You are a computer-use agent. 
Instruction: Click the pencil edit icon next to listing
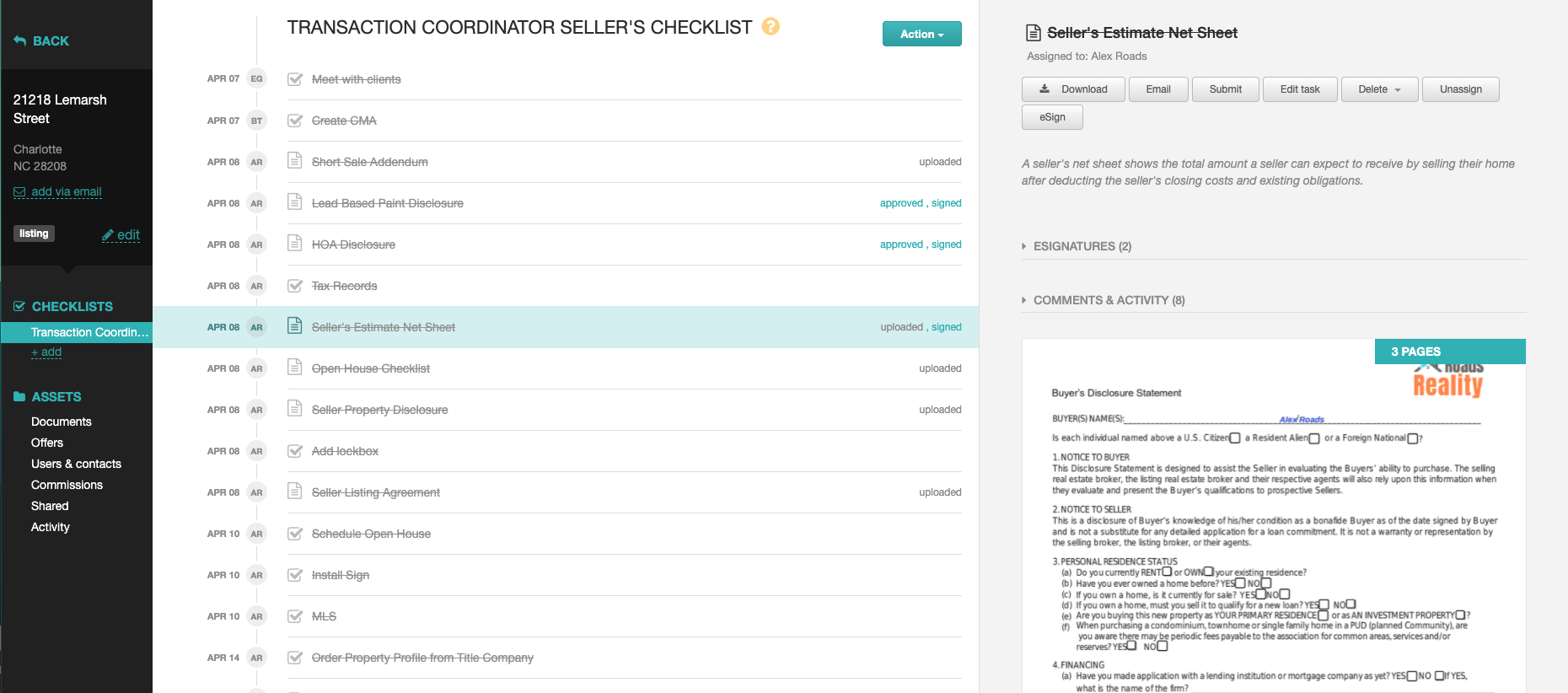(x=109, y=235)
